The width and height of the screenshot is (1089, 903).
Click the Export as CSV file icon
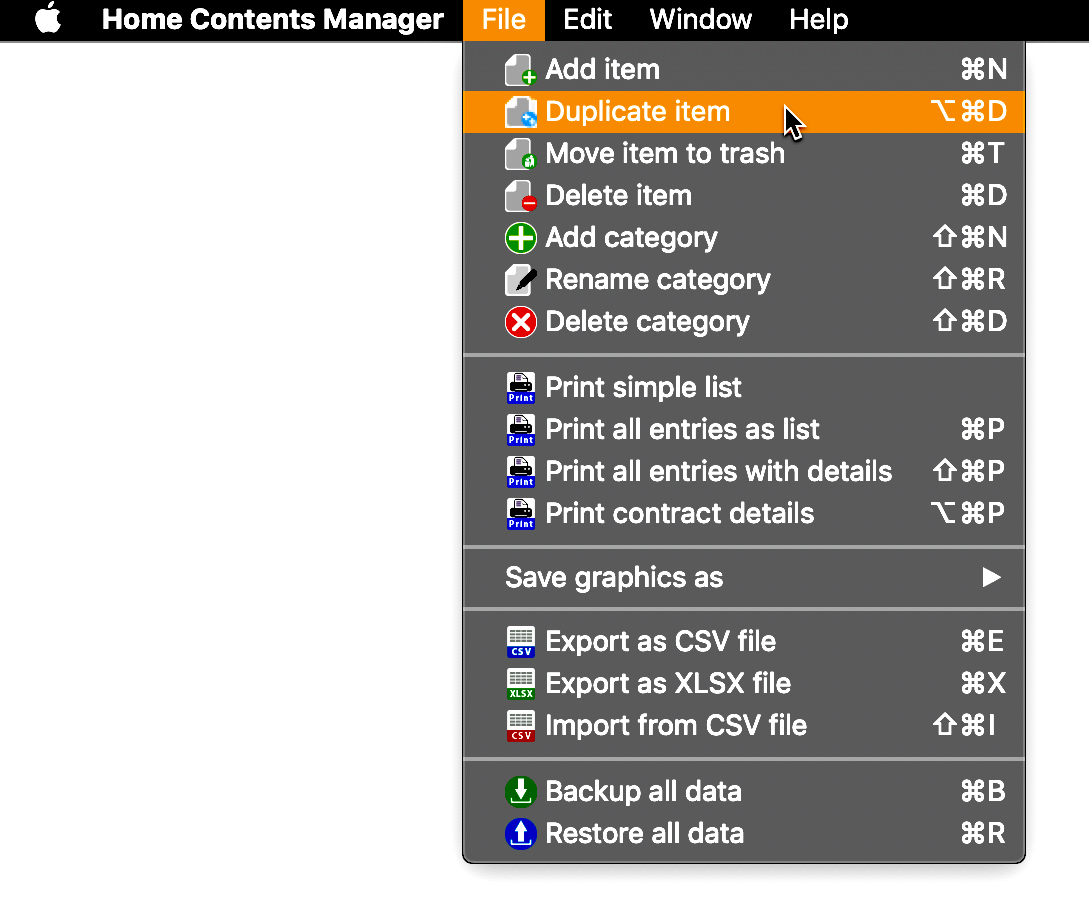click(520, 642)
